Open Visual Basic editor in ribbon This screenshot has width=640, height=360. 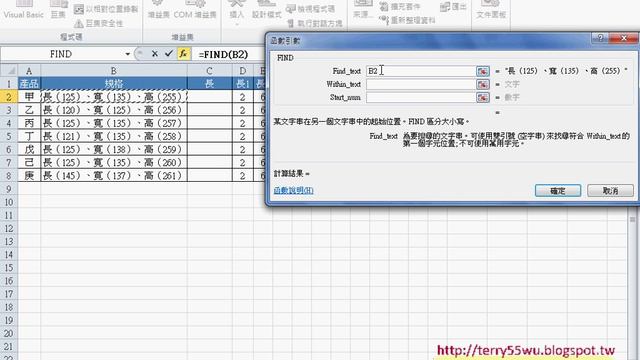point(23,11)
